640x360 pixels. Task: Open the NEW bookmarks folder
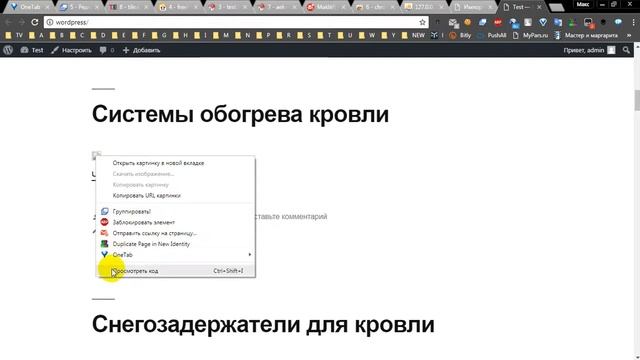pos(413,36)
